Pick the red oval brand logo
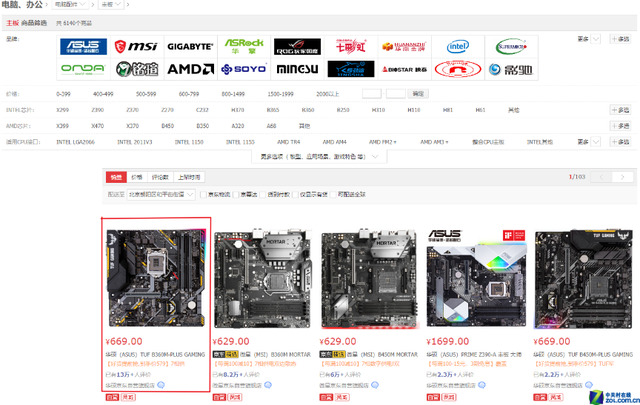640x405 pixels. click(x=458, y=69)
